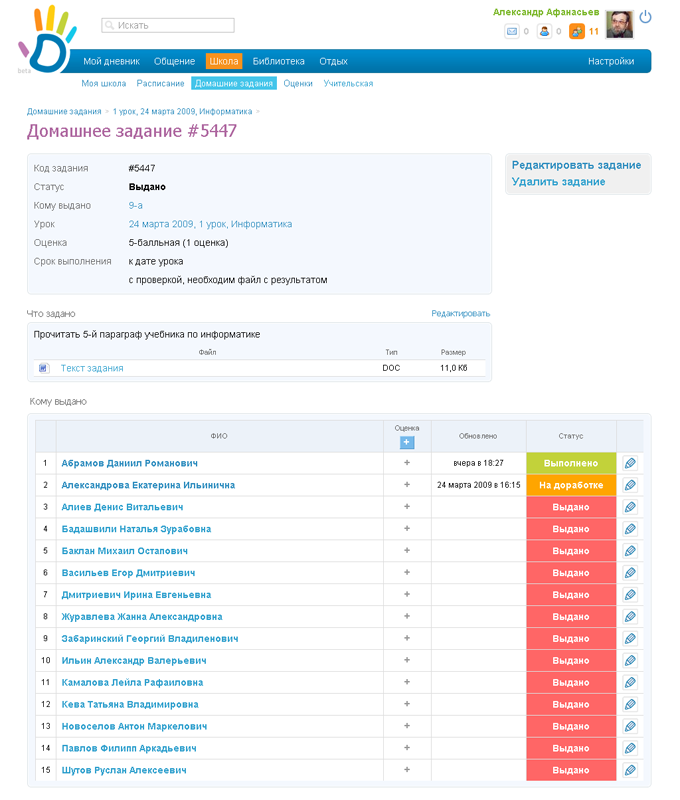Click the orange На доработке status cell

571,485
